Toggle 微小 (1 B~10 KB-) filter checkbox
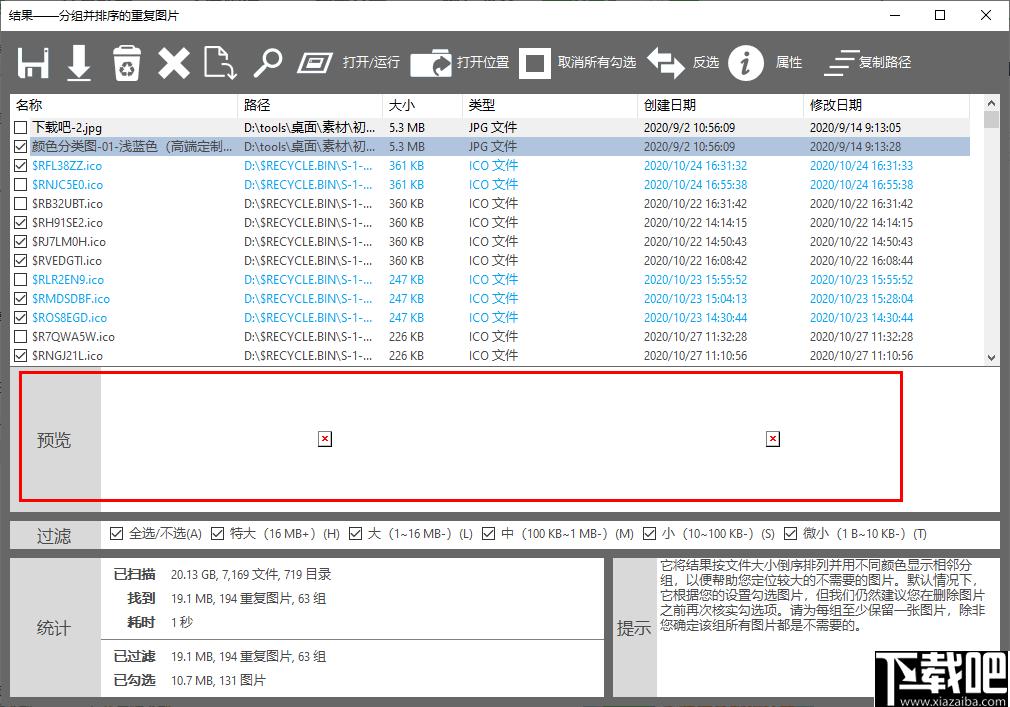Viewport: 1010px width, 707px height. tap(790, 533)
